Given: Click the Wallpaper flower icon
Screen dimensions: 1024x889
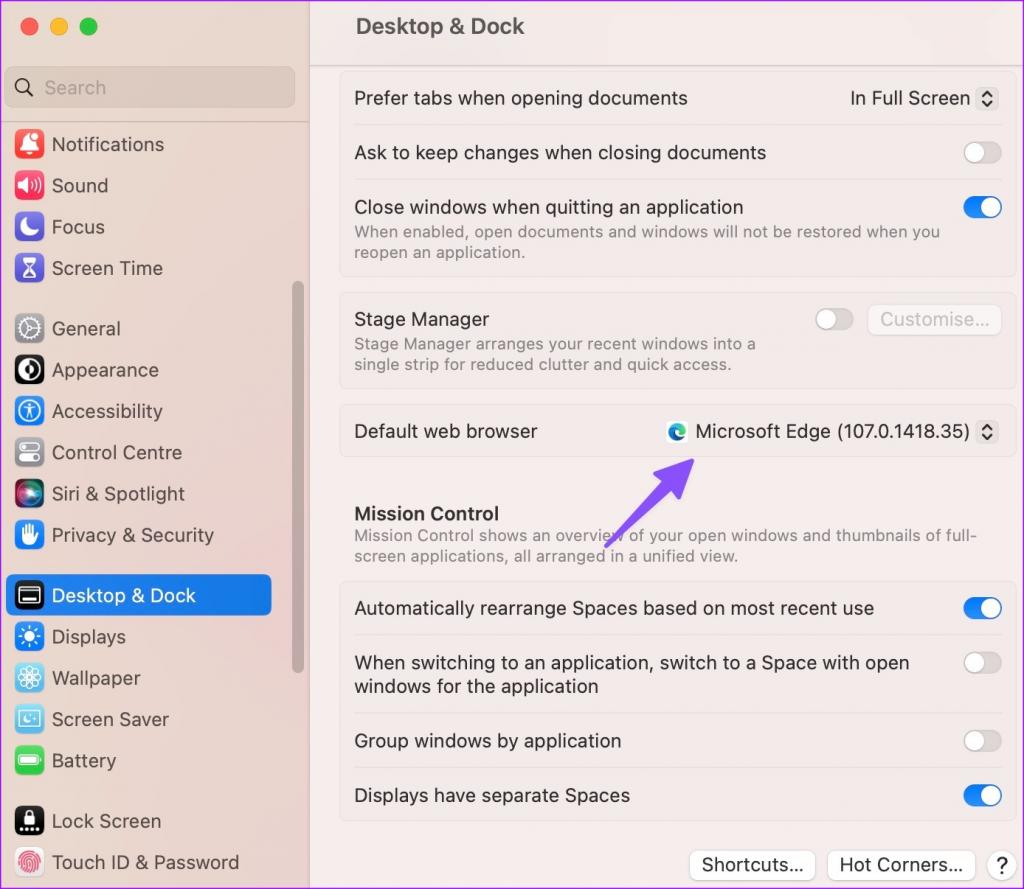Looking at the screenshot, I should coord(29,678).
